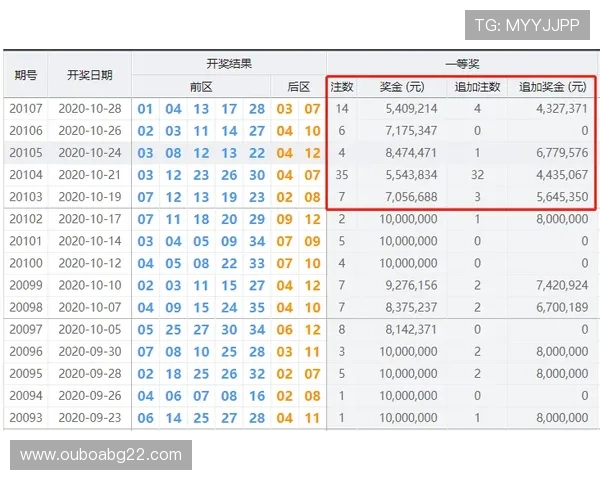Select prize amount 8,474,471

pos(411,153)
